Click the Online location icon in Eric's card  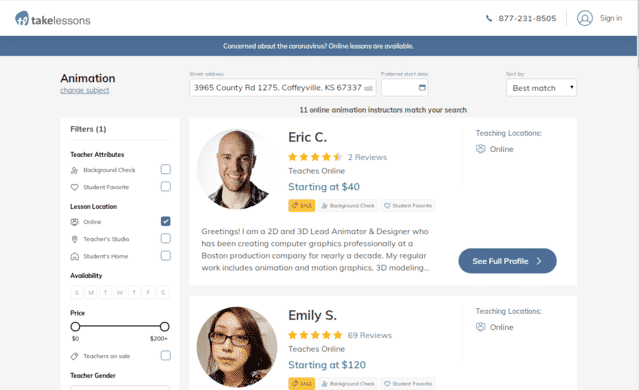[480, 149]
